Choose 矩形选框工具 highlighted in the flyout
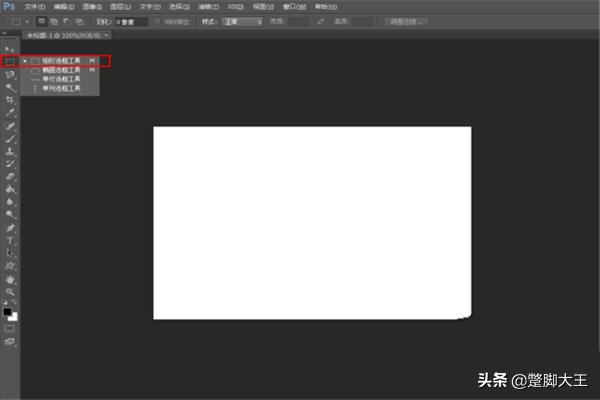This screenshot has width=600, height=400. coord(62,61)
